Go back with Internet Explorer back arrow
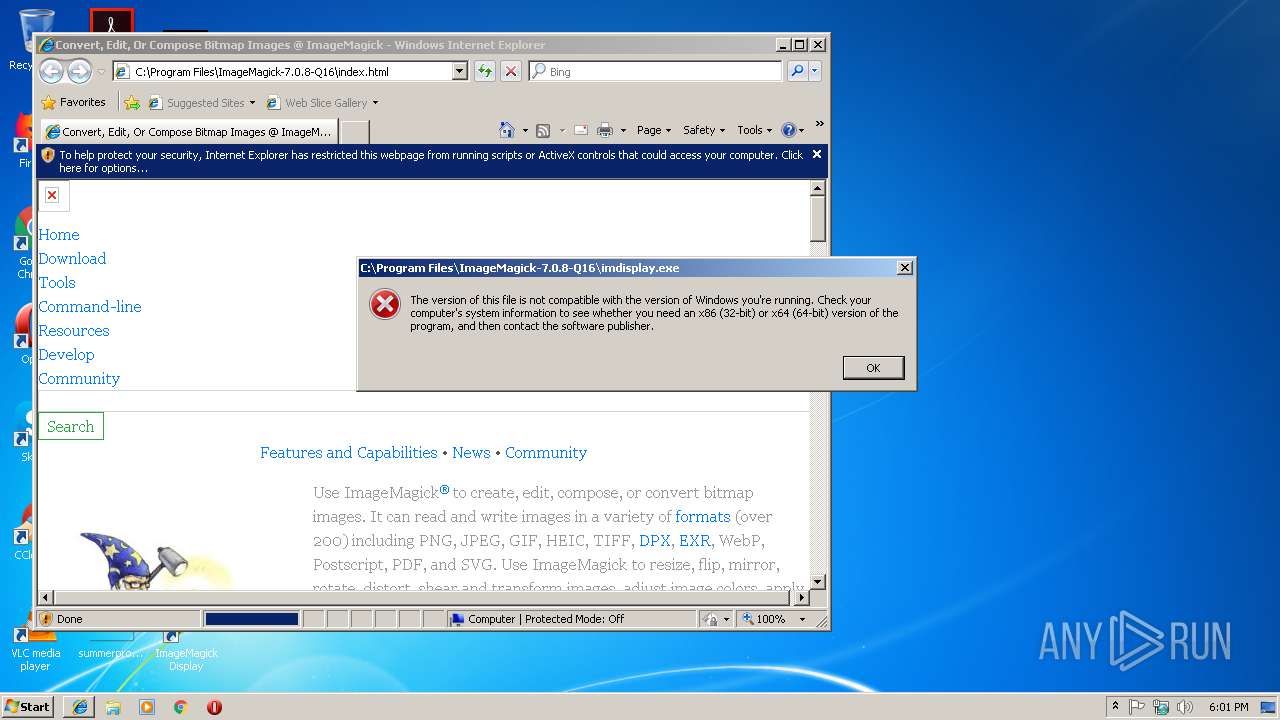1280x720 pixels. (51, 71)
